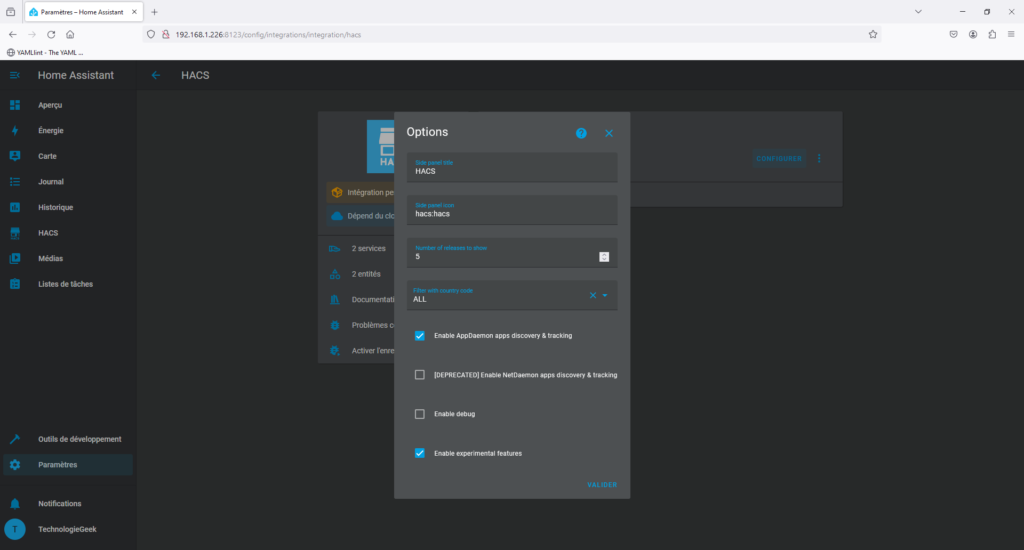Image resolution: width=1024 pixels, height=550 pixels.
Task: Click the Side panel icon field
Action: click(512, 210)
